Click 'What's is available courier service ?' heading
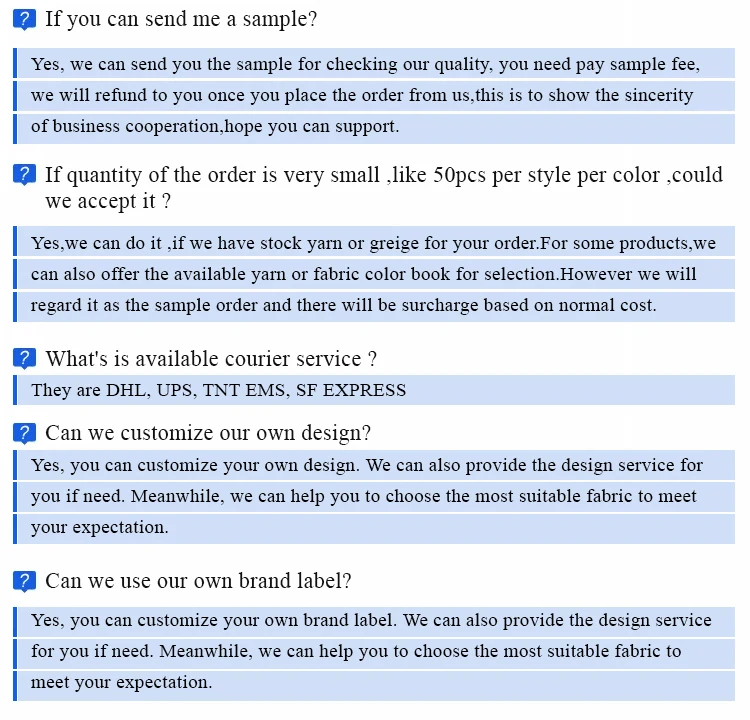This screenshot has height=720, width=750. (x=211, y=358)
